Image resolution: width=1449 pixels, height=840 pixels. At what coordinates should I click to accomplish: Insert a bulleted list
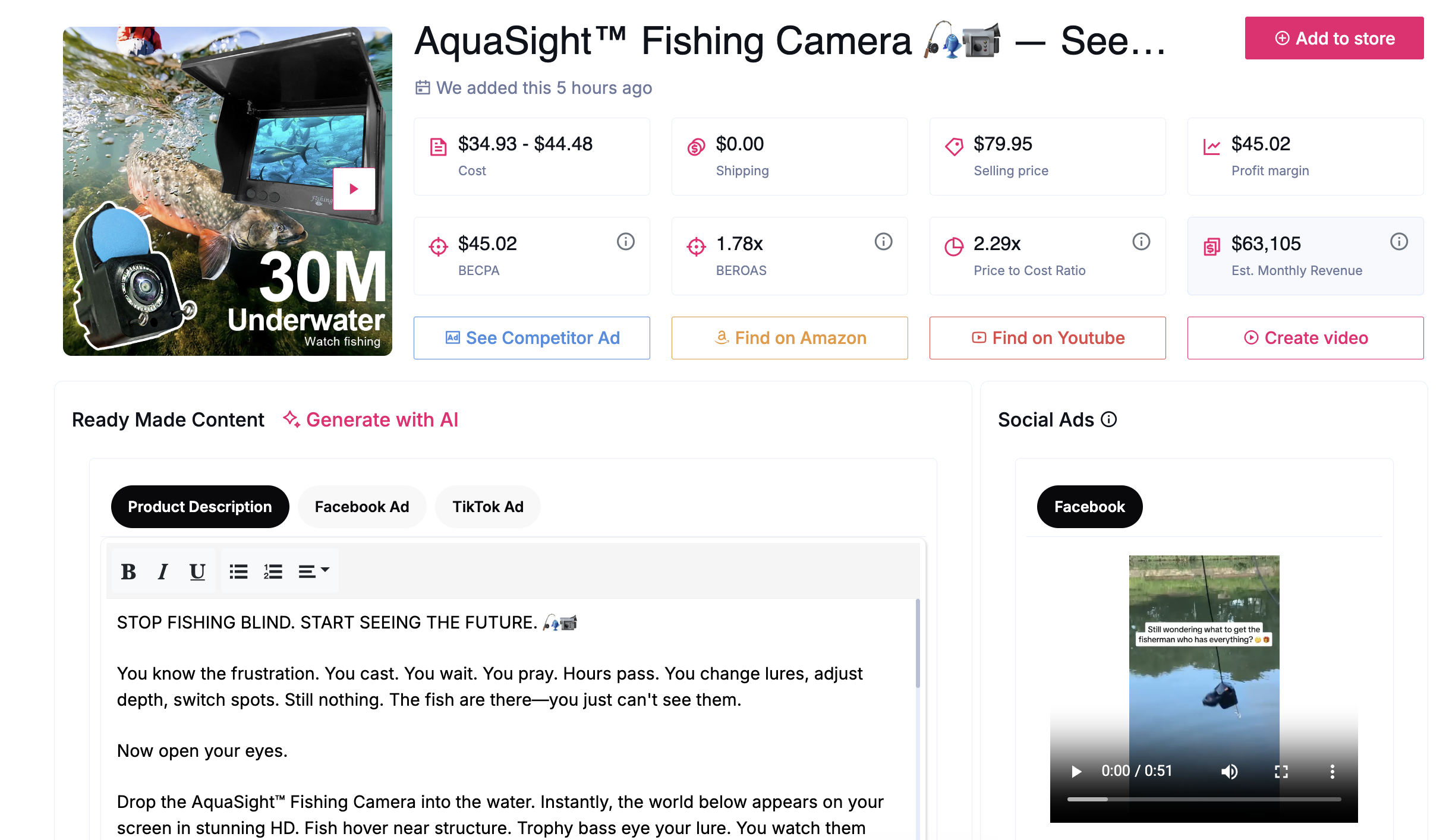238,571
